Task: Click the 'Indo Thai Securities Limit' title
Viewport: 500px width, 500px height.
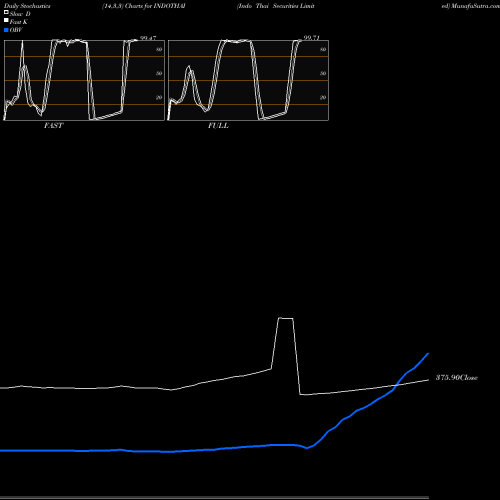Action: coord(276,6)
